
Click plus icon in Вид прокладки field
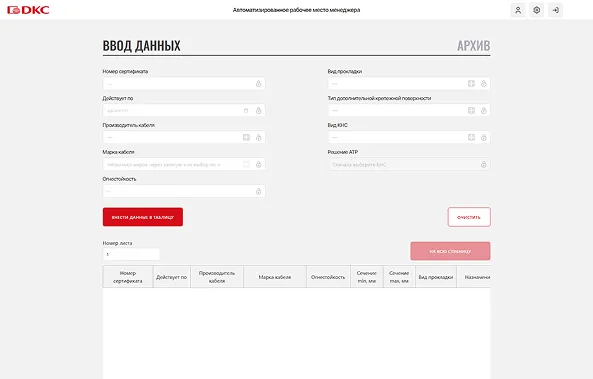[x=471, y=84]
